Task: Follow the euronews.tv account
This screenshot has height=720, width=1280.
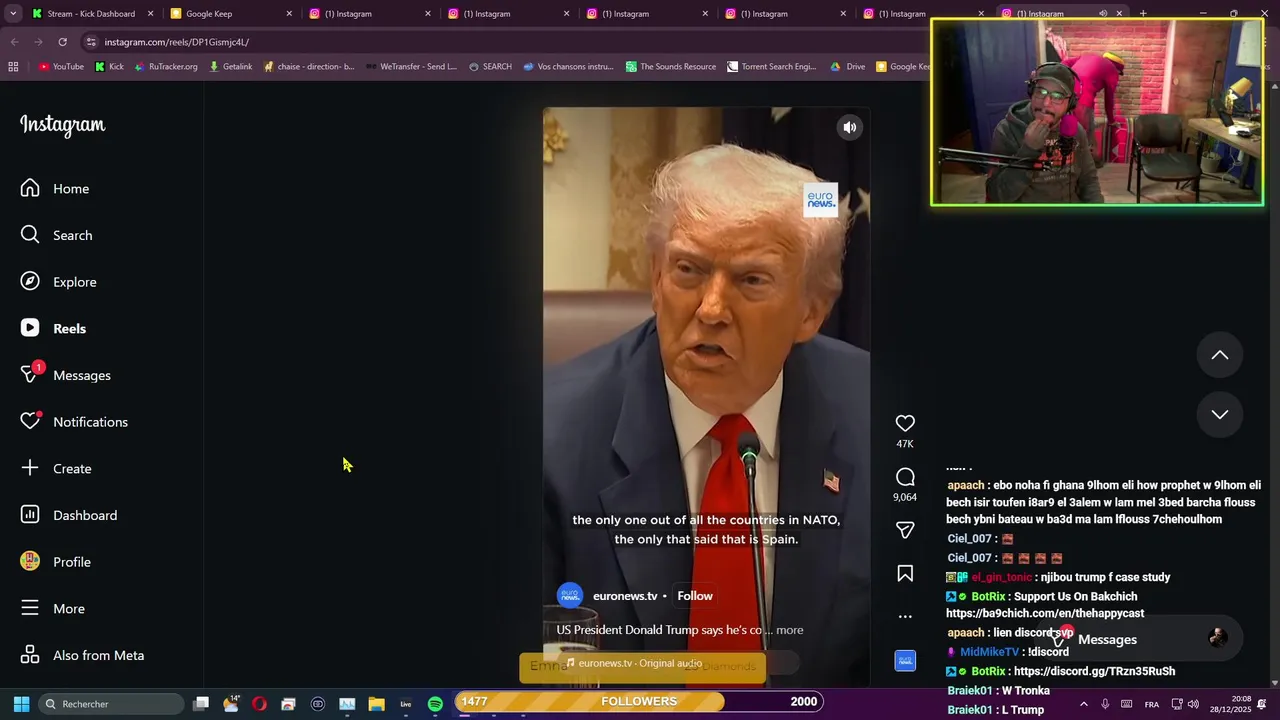Action: (x=695, y=596)
